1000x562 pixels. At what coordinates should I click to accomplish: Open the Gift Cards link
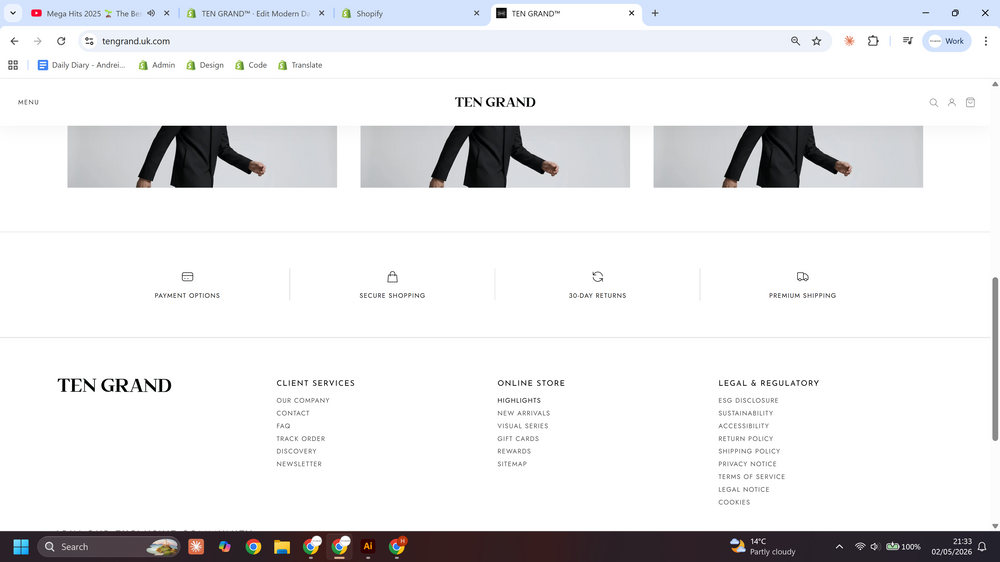(518, 439)
